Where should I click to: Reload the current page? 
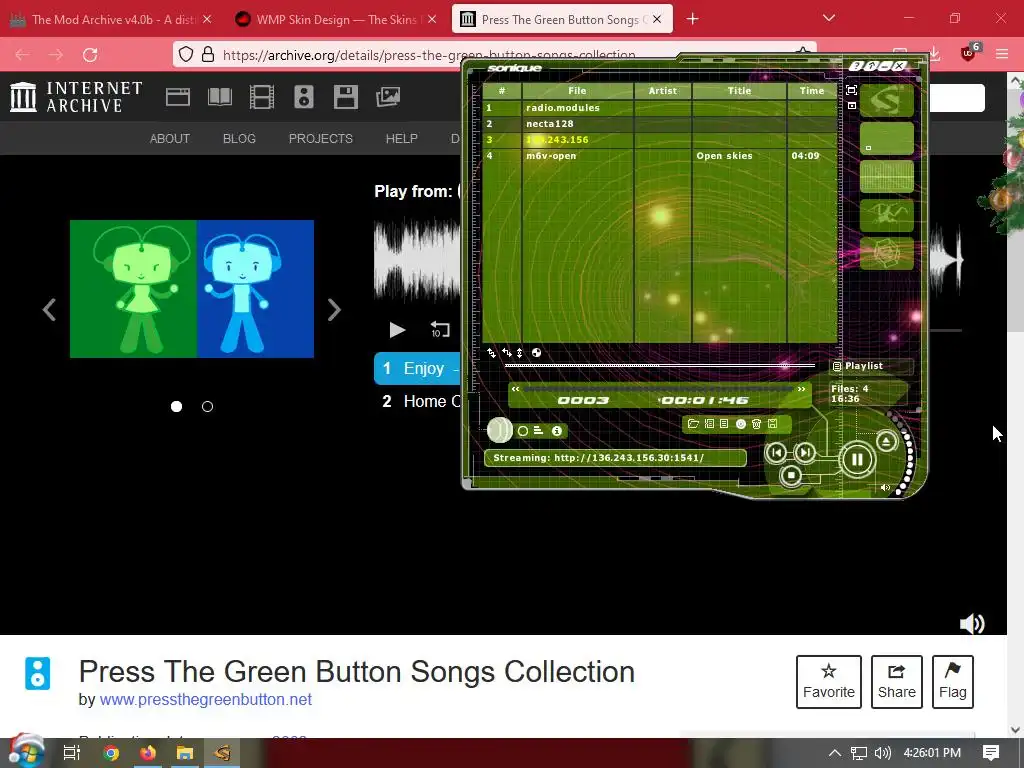point(90,55)
